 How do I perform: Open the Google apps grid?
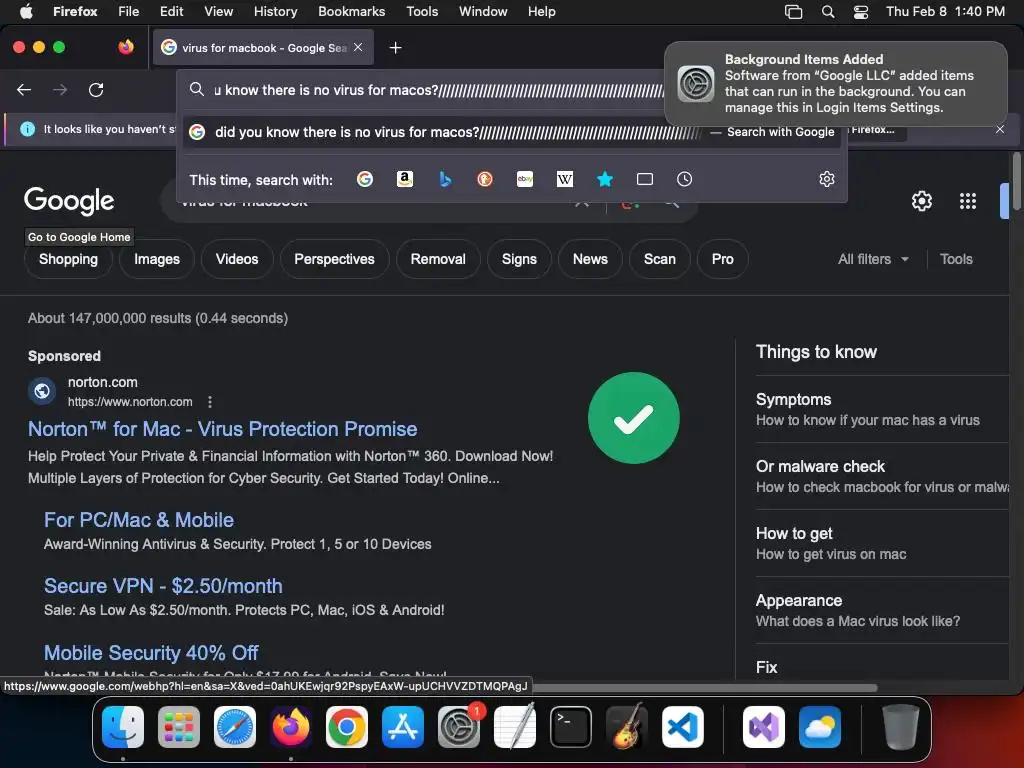point(968,201)
